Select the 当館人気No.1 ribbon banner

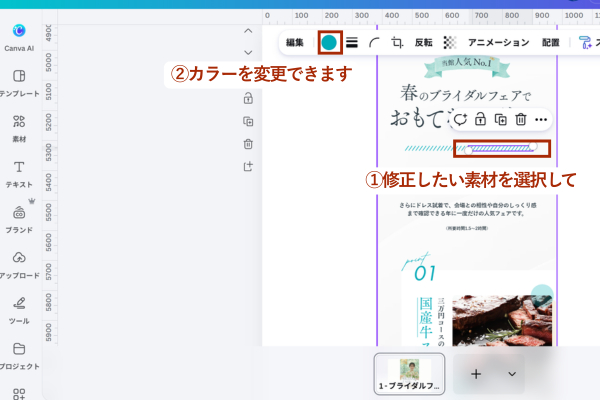467,66
